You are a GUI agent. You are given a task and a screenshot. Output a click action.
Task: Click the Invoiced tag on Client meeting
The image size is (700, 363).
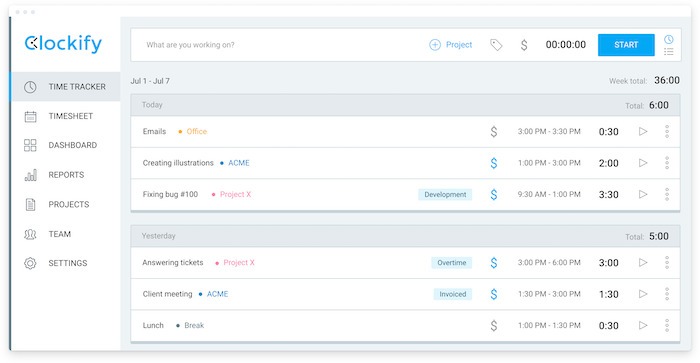pos(453,294)
